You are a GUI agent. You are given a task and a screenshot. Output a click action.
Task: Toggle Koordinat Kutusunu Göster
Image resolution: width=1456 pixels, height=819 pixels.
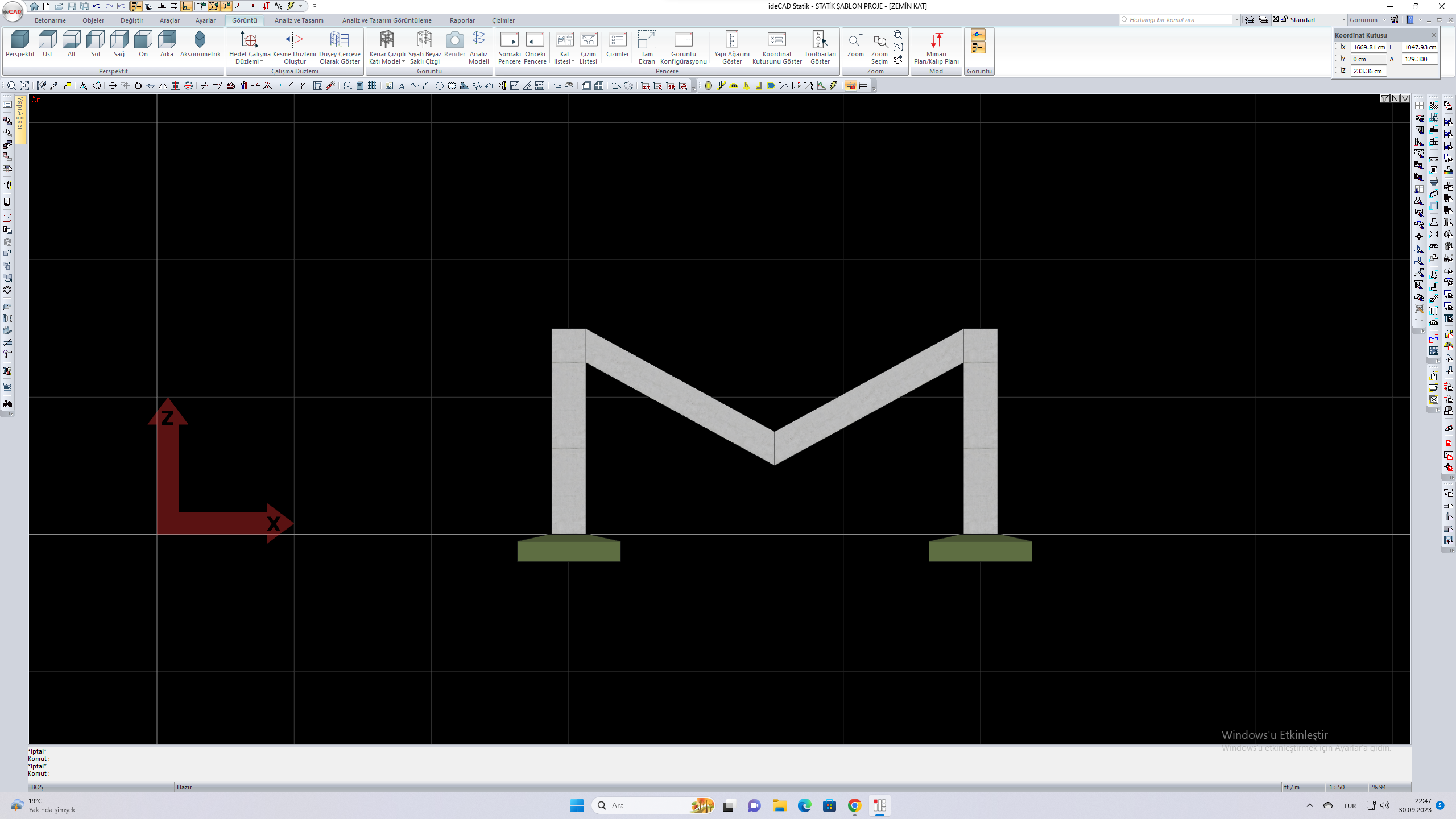[x=777, y=48]
